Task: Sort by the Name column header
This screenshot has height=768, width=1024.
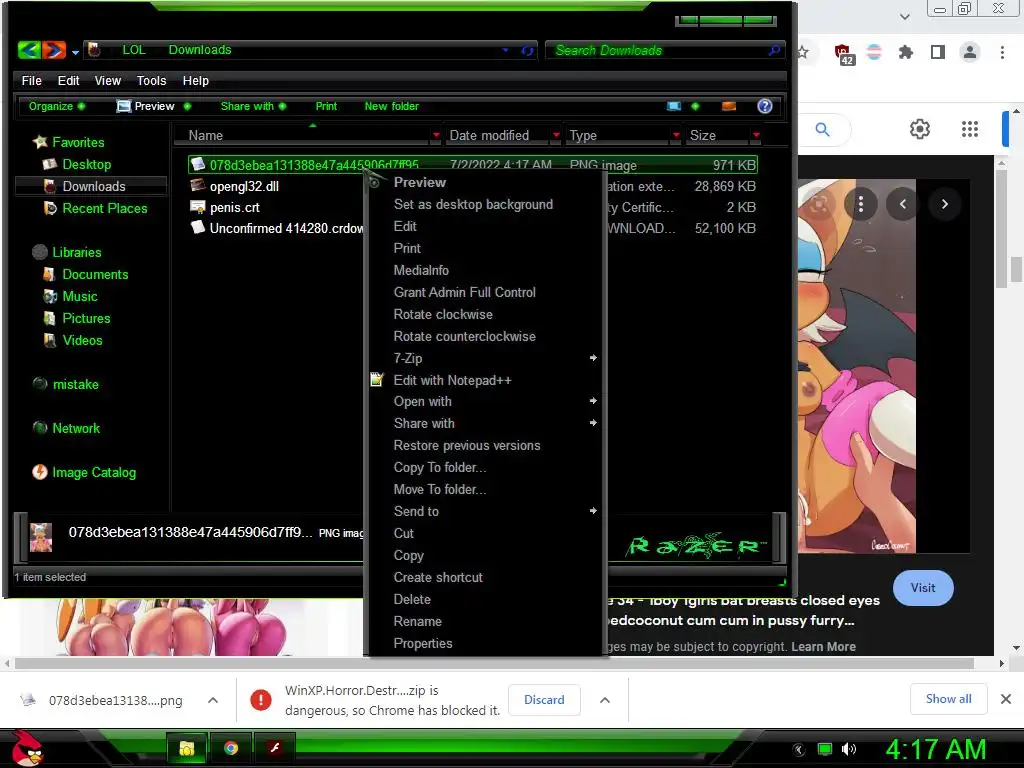Action: (x=205, y=135)
